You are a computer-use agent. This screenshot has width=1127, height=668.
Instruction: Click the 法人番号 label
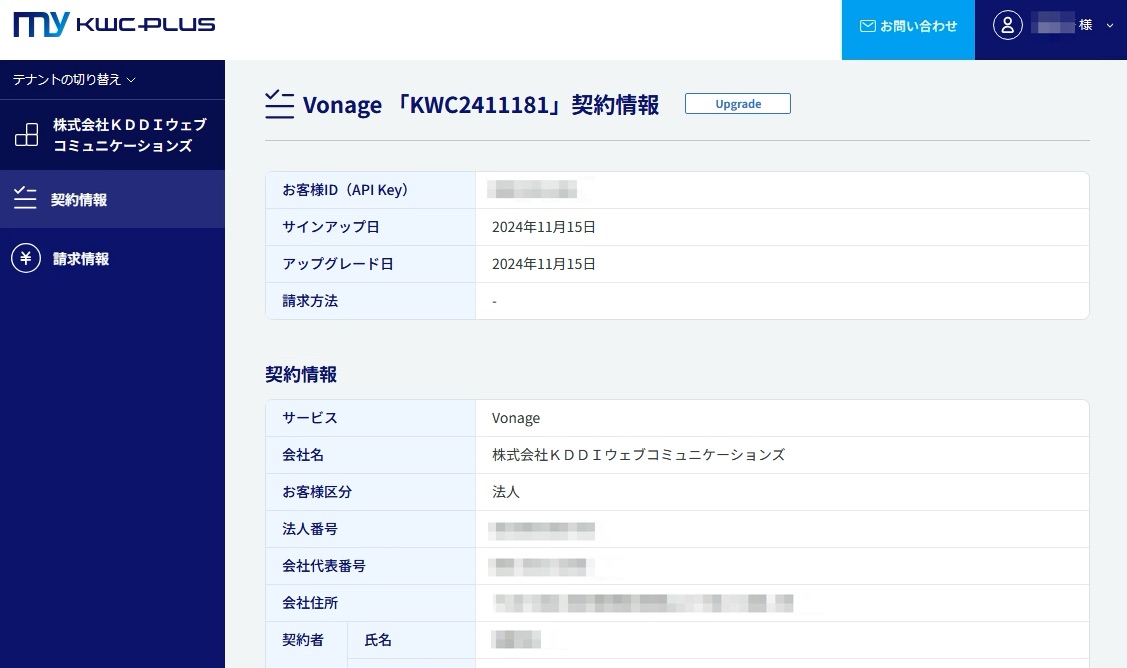pyautogui.click(x=310, y=529)
